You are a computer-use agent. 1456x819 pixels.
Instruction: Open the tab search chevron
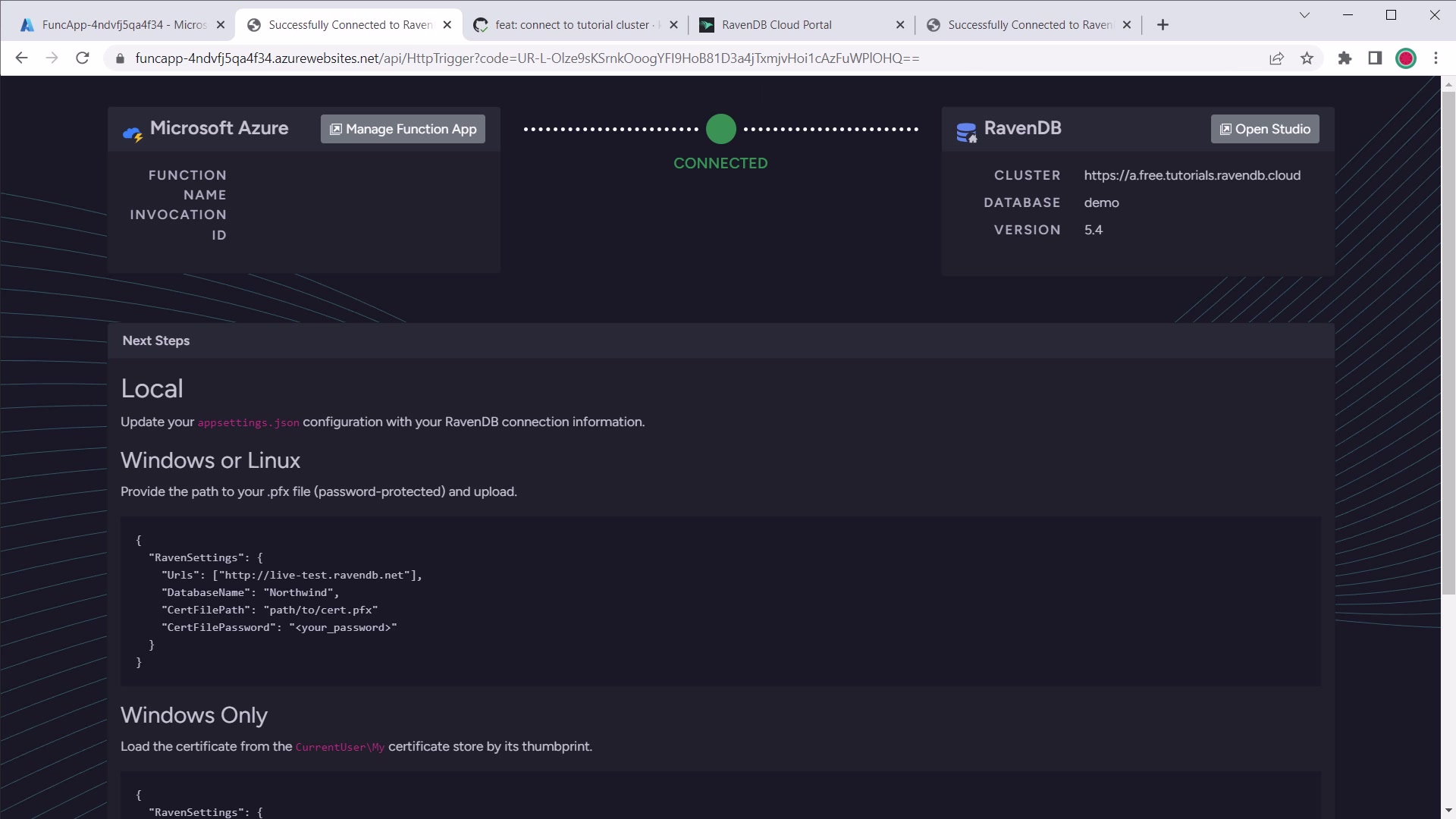[1304, 15]
